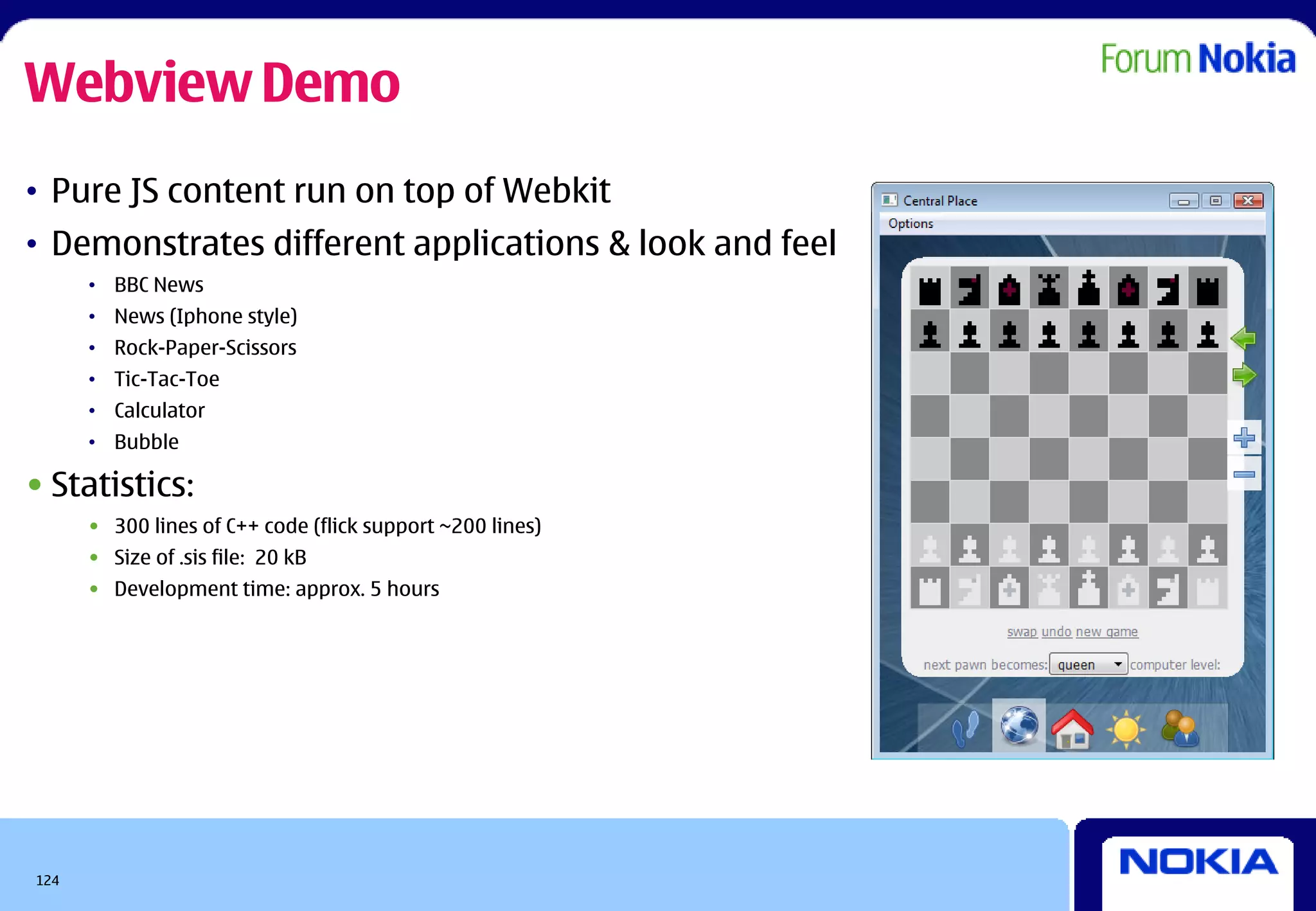Screen dimensions: 1316x911
Task: Click the undo link below the board
Action: pos(1056,632)
